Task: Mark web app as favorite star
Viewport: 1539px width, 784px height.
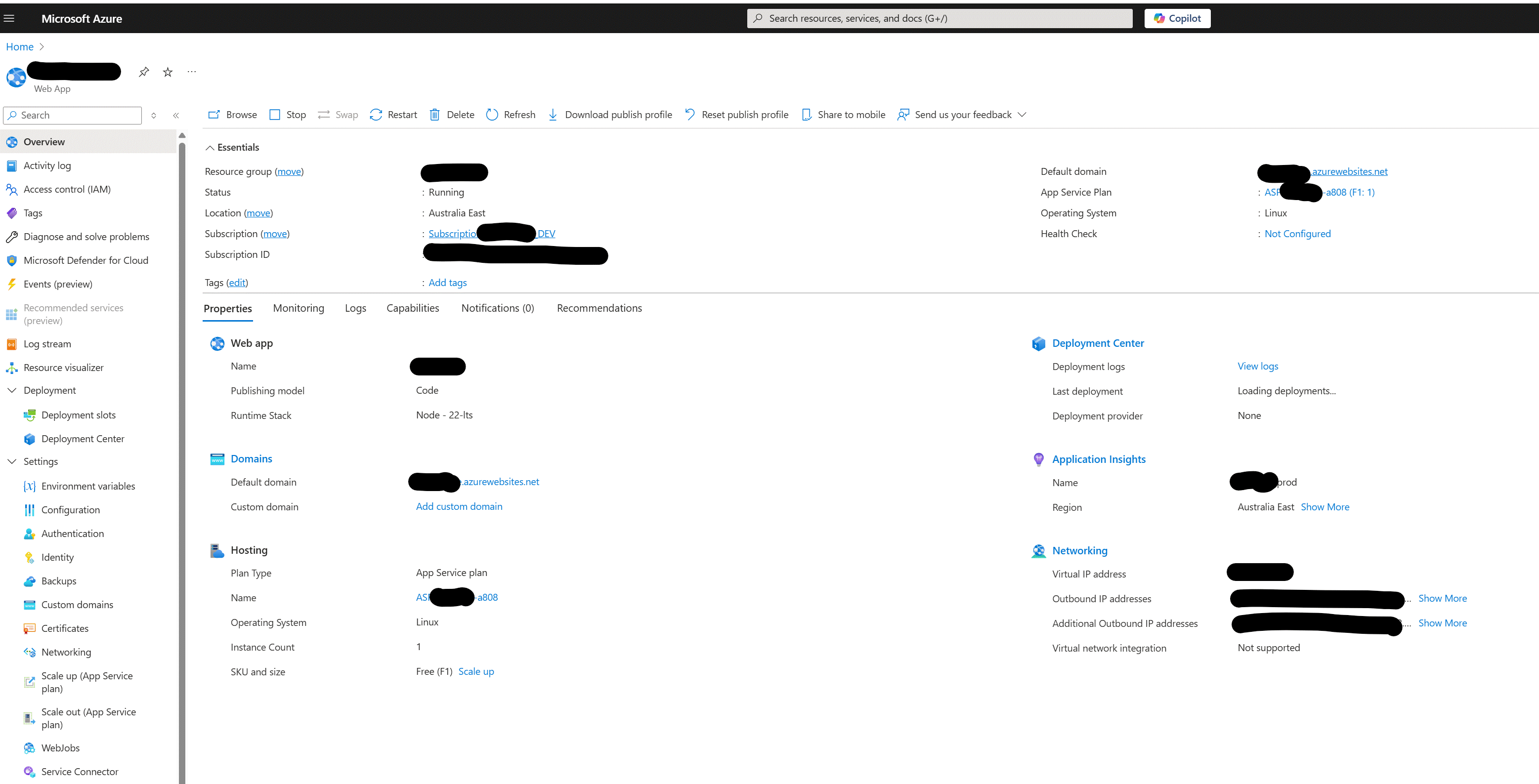Action: (x=168, y=72)
